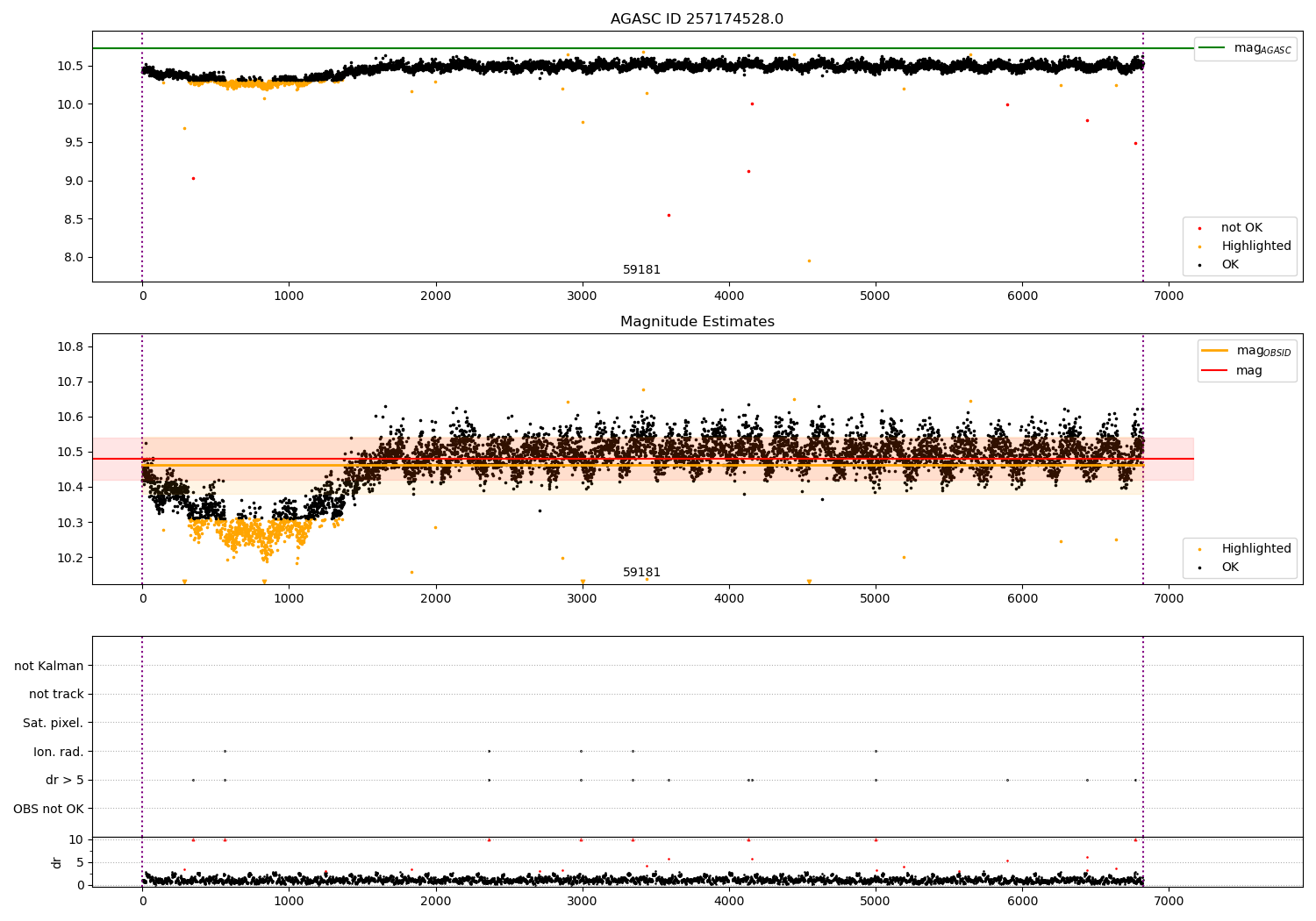Viewport: 1316px width, 921px height.
Task: Click the 'Ion. rad.' axis label
Action: point(58,752)
